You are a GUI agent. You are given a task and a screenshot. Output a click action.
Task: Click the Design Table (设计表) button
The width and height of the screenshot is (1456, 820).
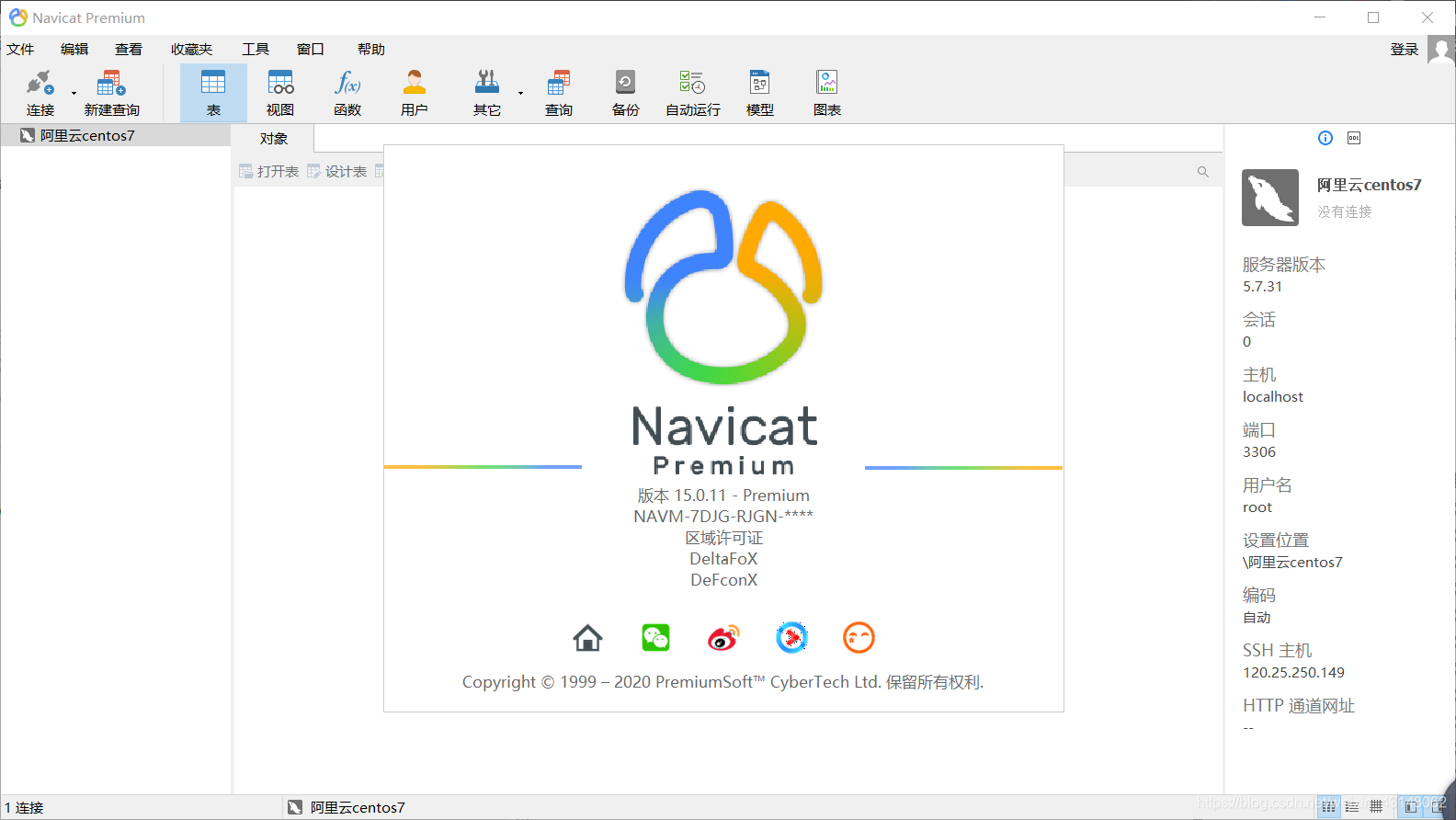336,171
